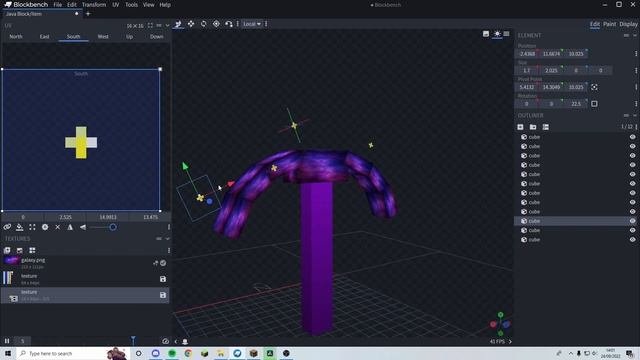Save the selected third texture
The image size is (640, 360).
163,295
